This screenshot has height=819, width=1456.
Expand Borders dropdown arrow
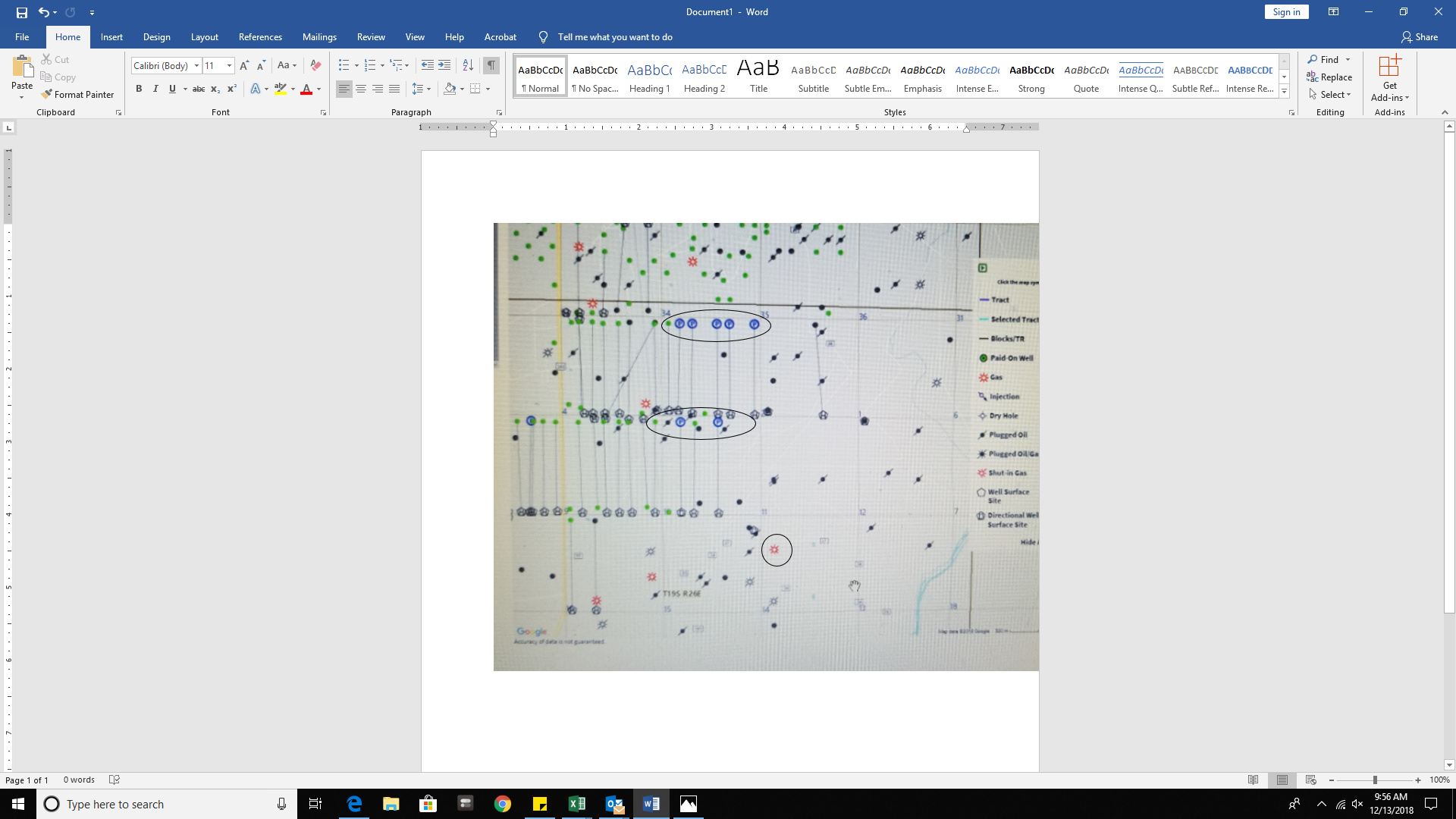click(488, 89)
